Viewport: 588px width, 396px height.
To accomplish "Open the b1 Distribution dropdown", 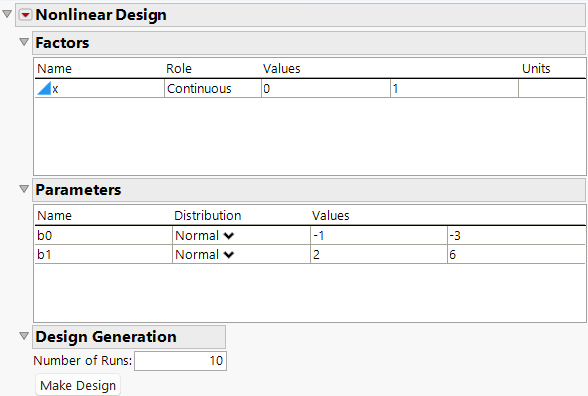I will click(229, 255).
